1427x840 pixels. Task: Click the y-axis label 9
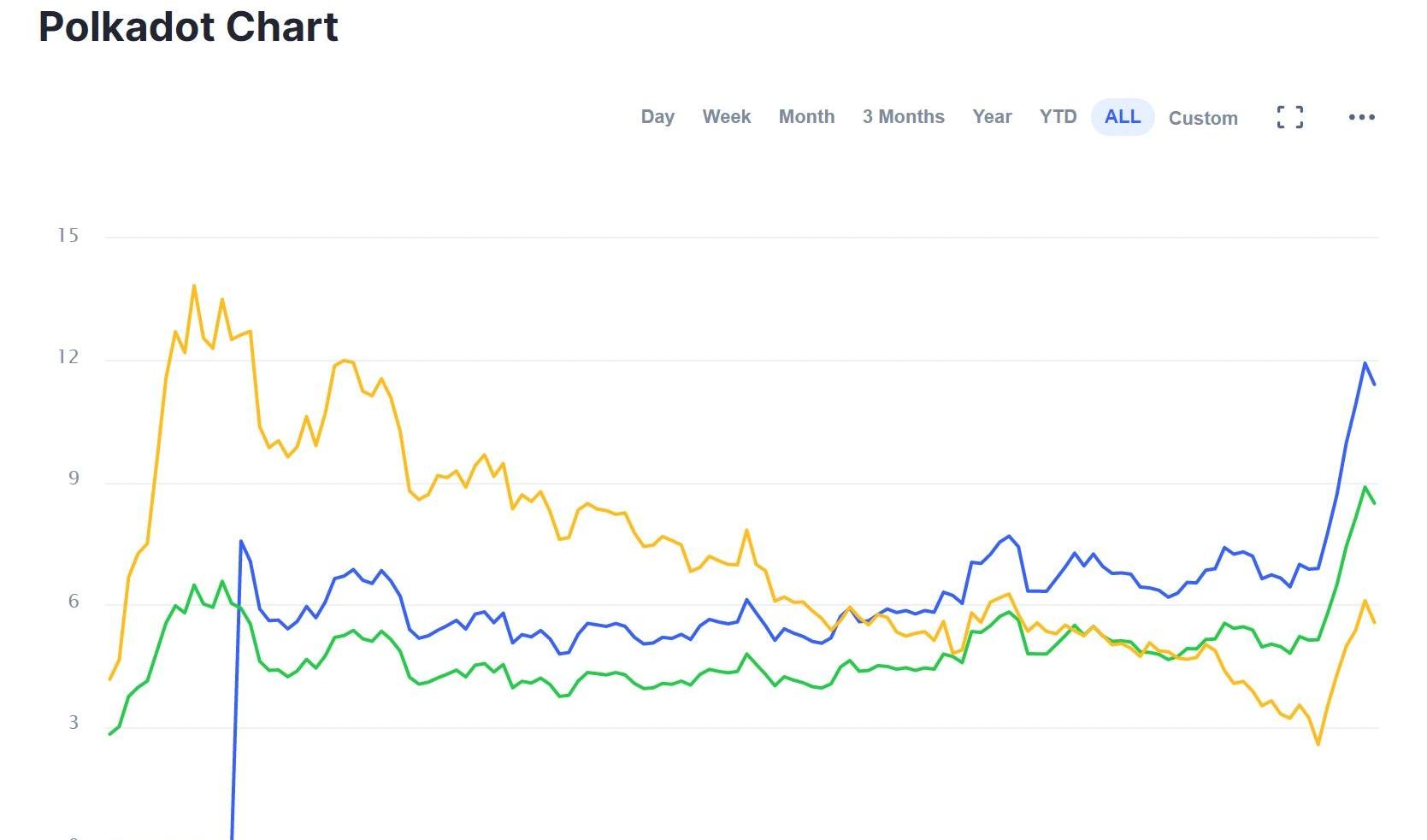pos(74,479)
